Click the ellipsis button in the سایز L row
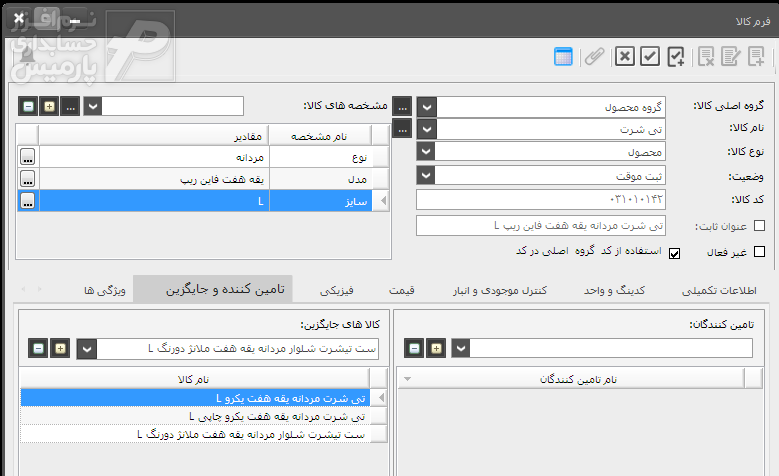Viewport: 779px width, 476px height. (x=27, y=201)
